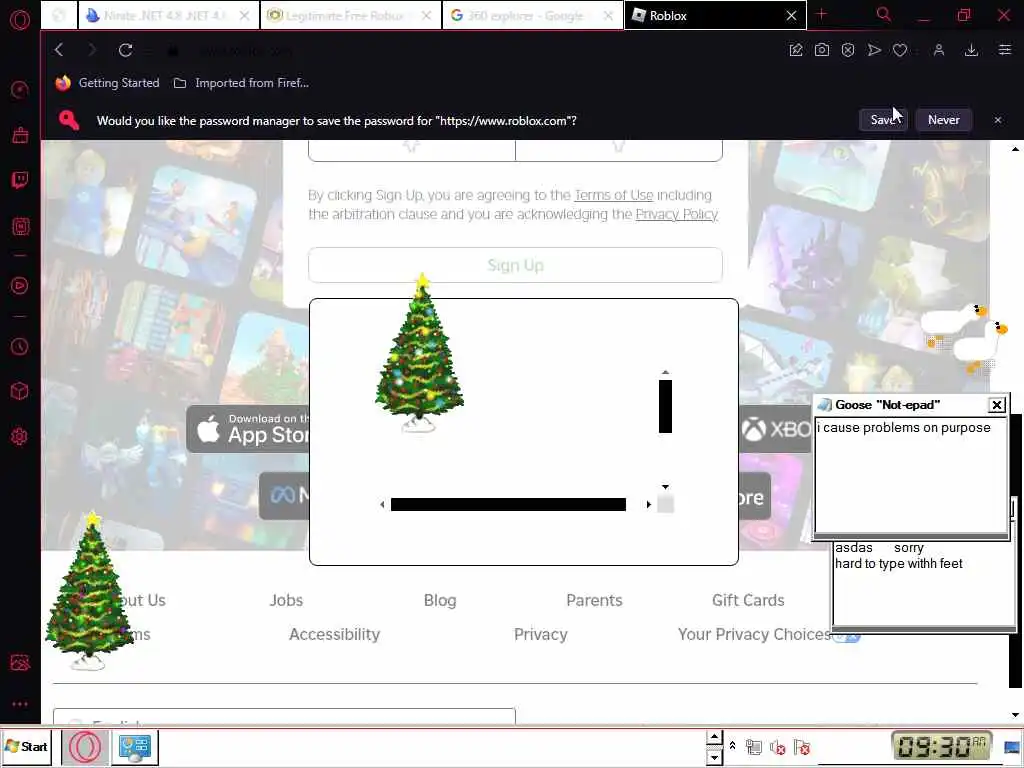Add page to bookmarks with heart icon
This screenshot has width=1024, height=768.
[x=900, y=50]
